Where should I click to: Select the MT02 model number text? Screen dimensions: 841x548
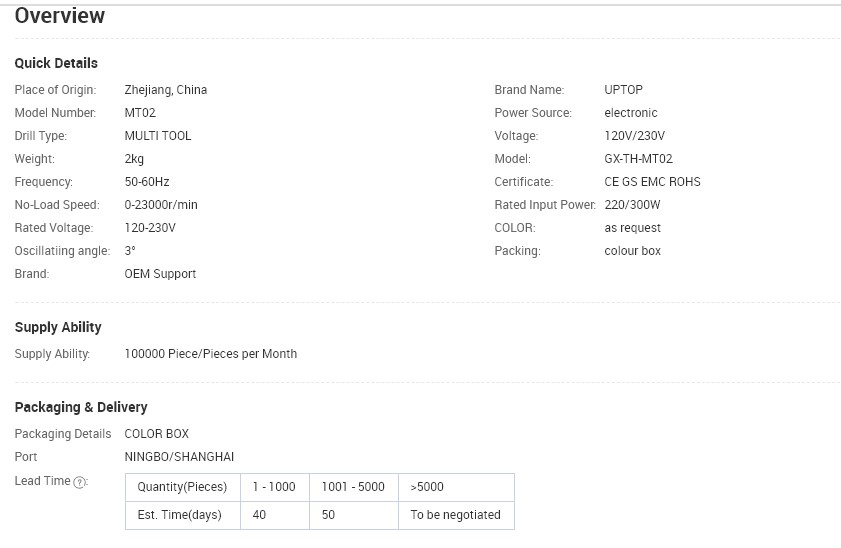[140, 113]
